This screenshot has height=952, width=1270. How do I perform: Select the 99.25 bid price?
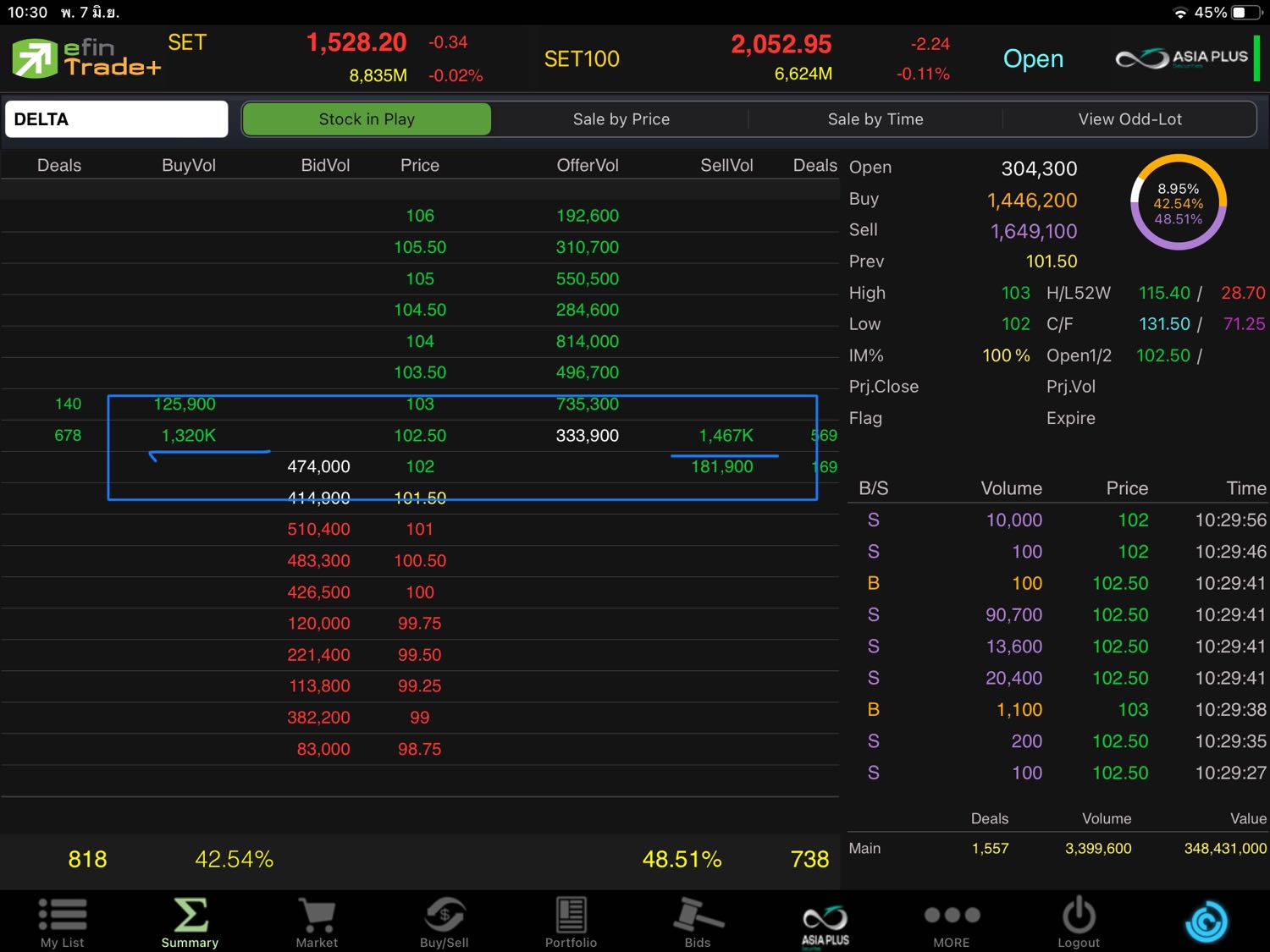(x=420, y=685)
